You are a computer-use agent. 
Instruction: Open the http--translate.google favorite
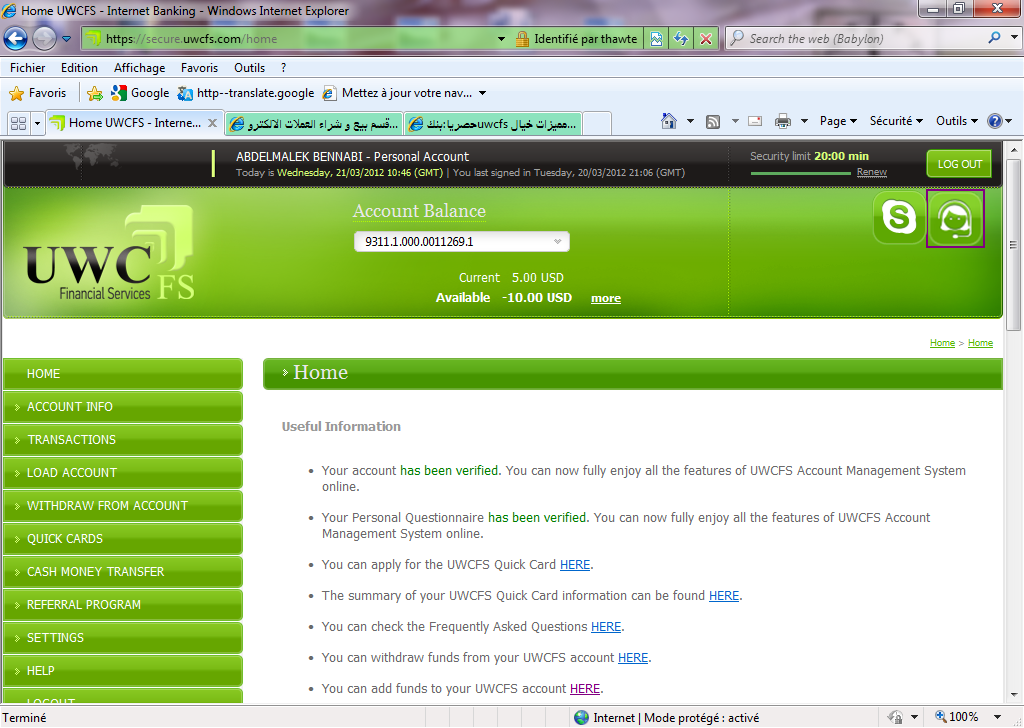246,93
